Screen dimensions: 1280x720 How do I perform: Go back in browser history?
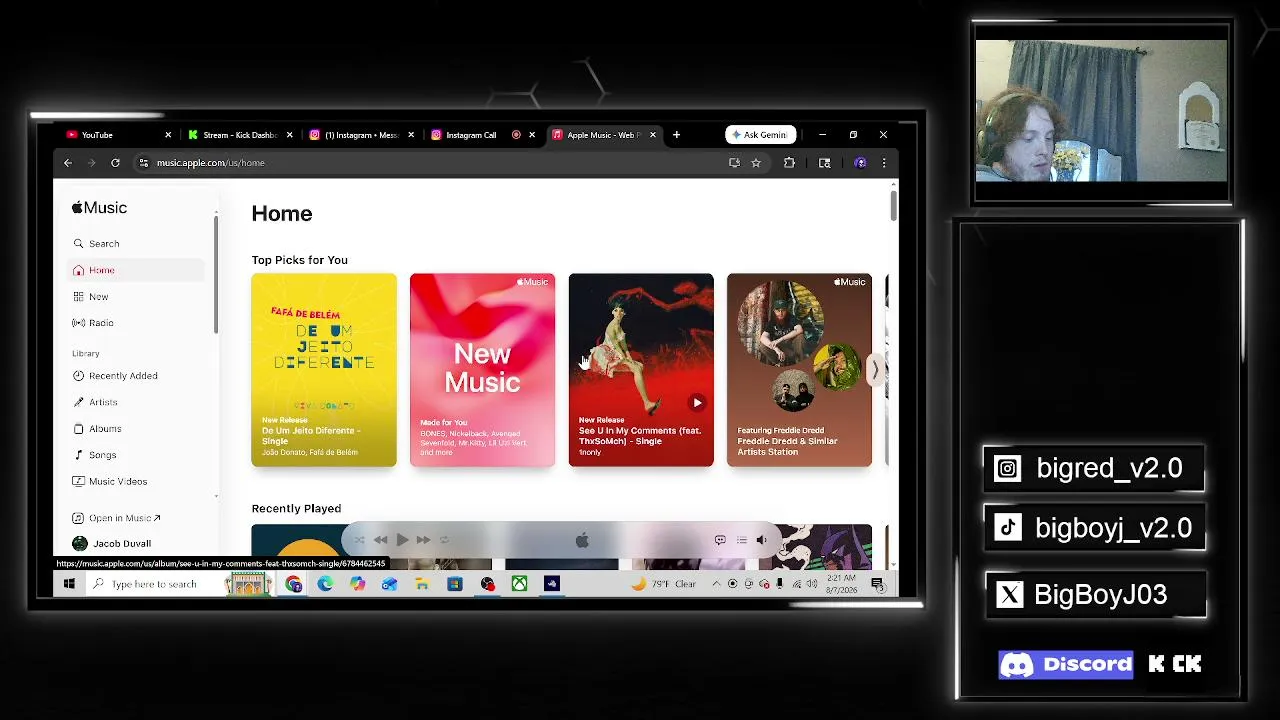click(68, 163)
